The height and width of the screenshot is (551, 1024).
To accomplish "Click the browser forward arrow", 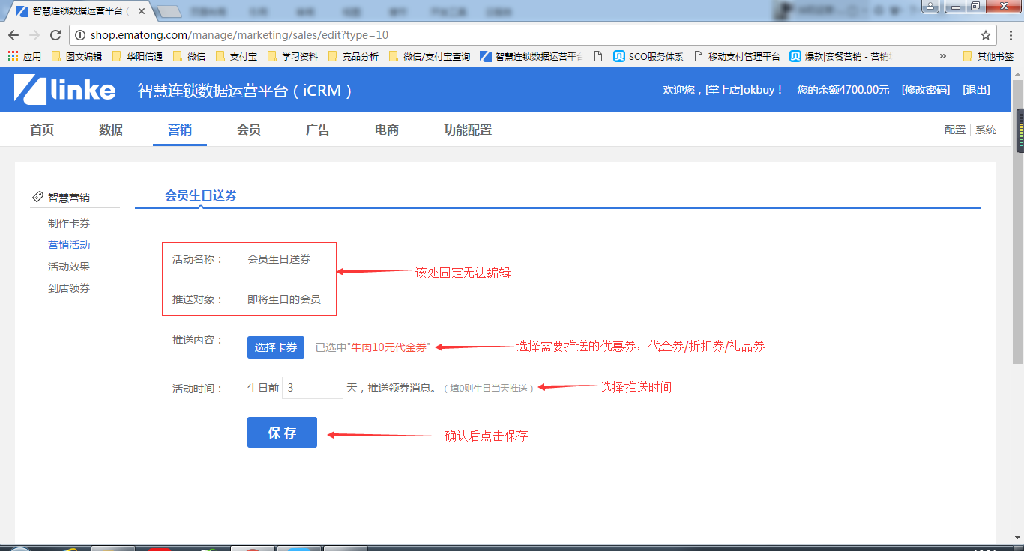I will tap(35, 35).
